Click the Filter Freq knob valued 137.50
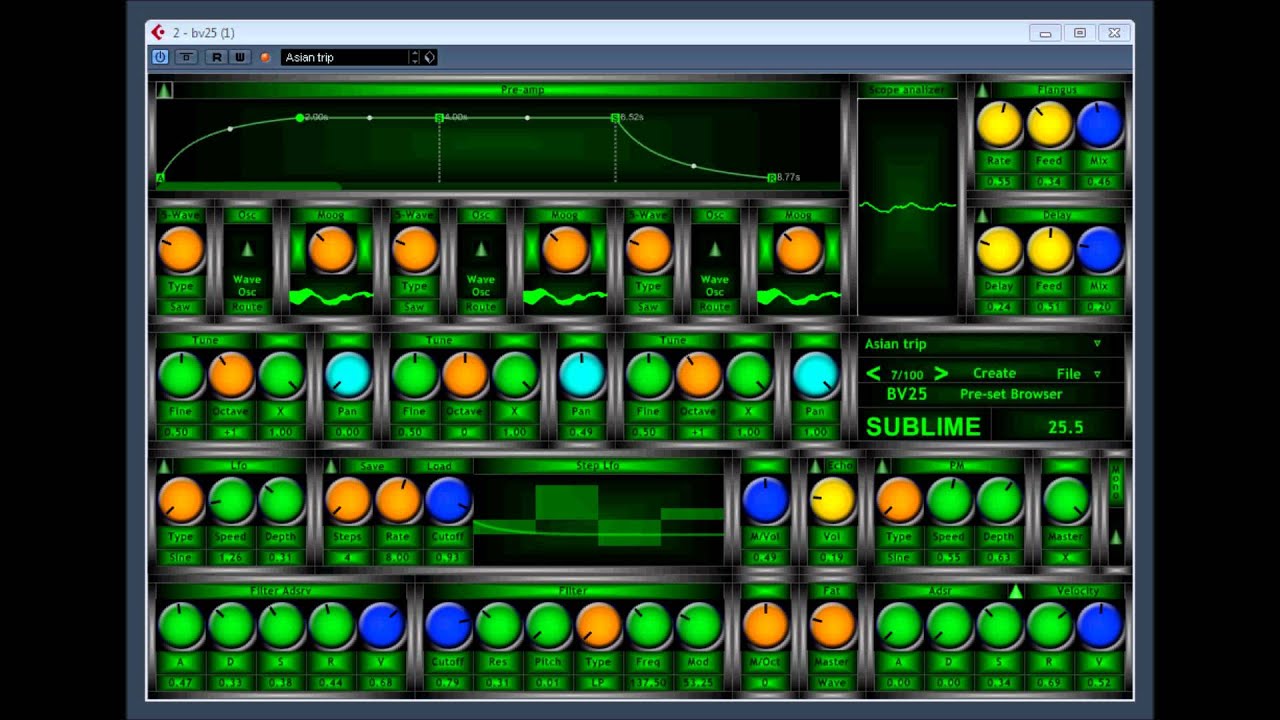Viewport: 1280px width, 720px height. click(648, 625)
